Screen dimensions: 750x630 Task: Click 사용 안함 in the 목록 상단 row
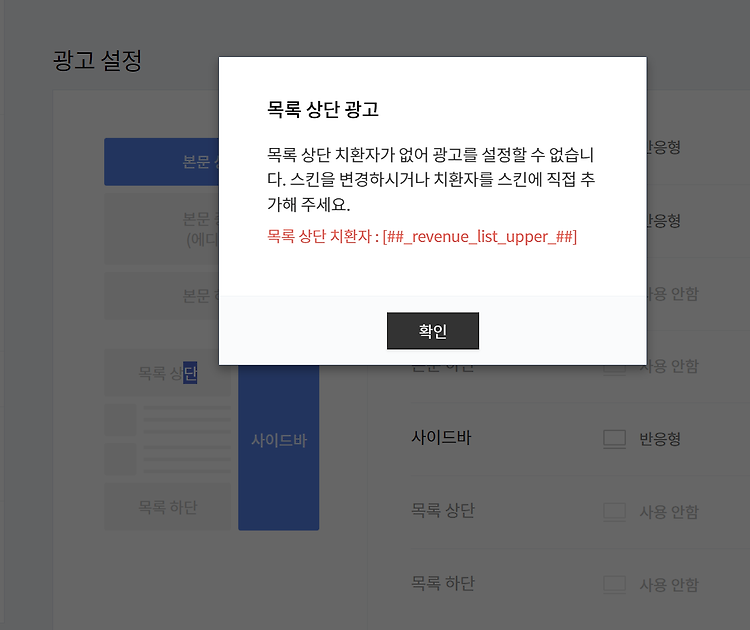click(669, 512)
